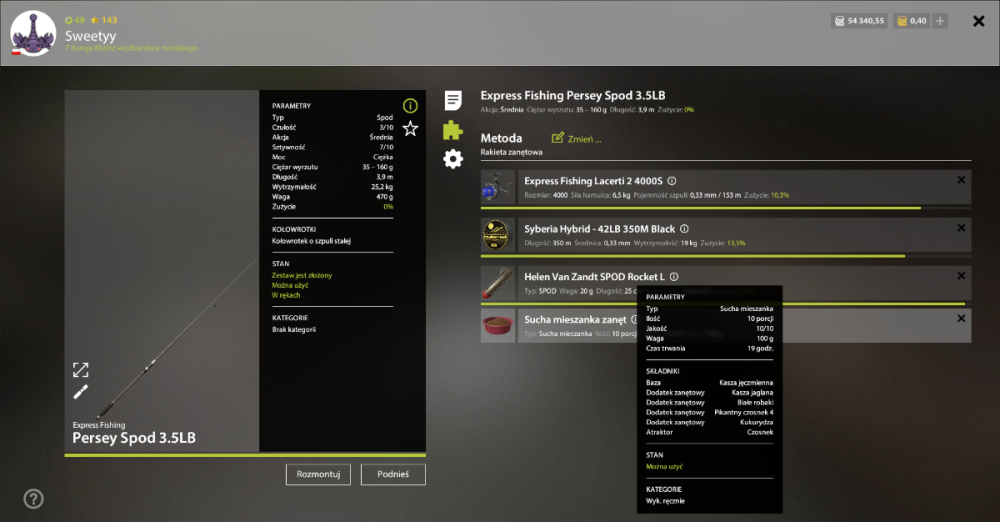Remove the Helen Van Zandt SPOD Rocket
The height and width of the screenshot is (522, 1000).
(x=961, y=276)
